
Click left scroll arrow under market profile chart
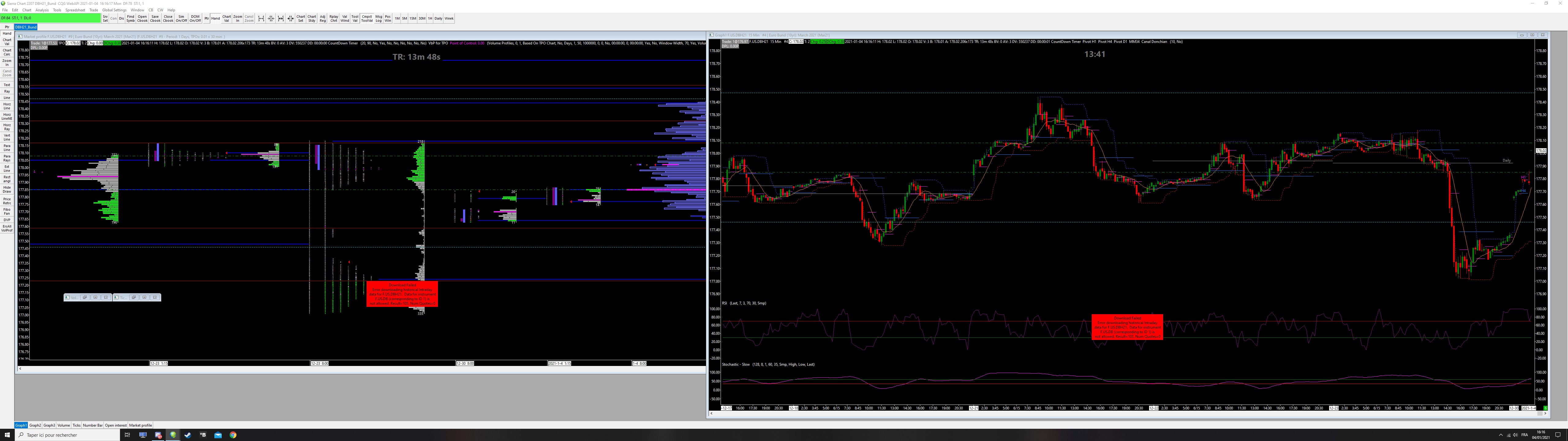[20, 368]
